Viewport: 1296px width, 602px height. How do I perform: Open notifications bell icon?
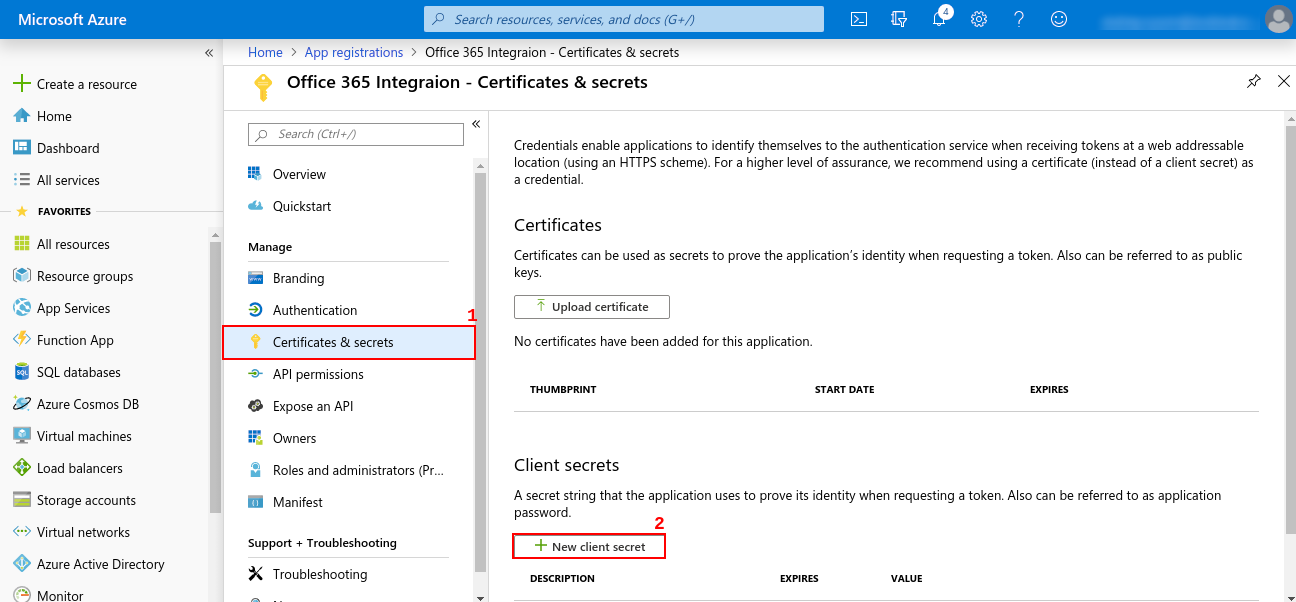(x=939, y=19)
